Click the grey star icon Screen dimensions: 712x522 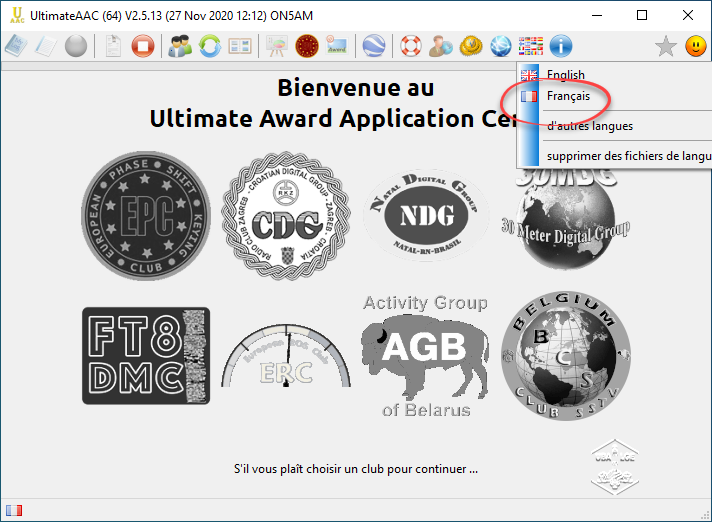pos(666,46)
